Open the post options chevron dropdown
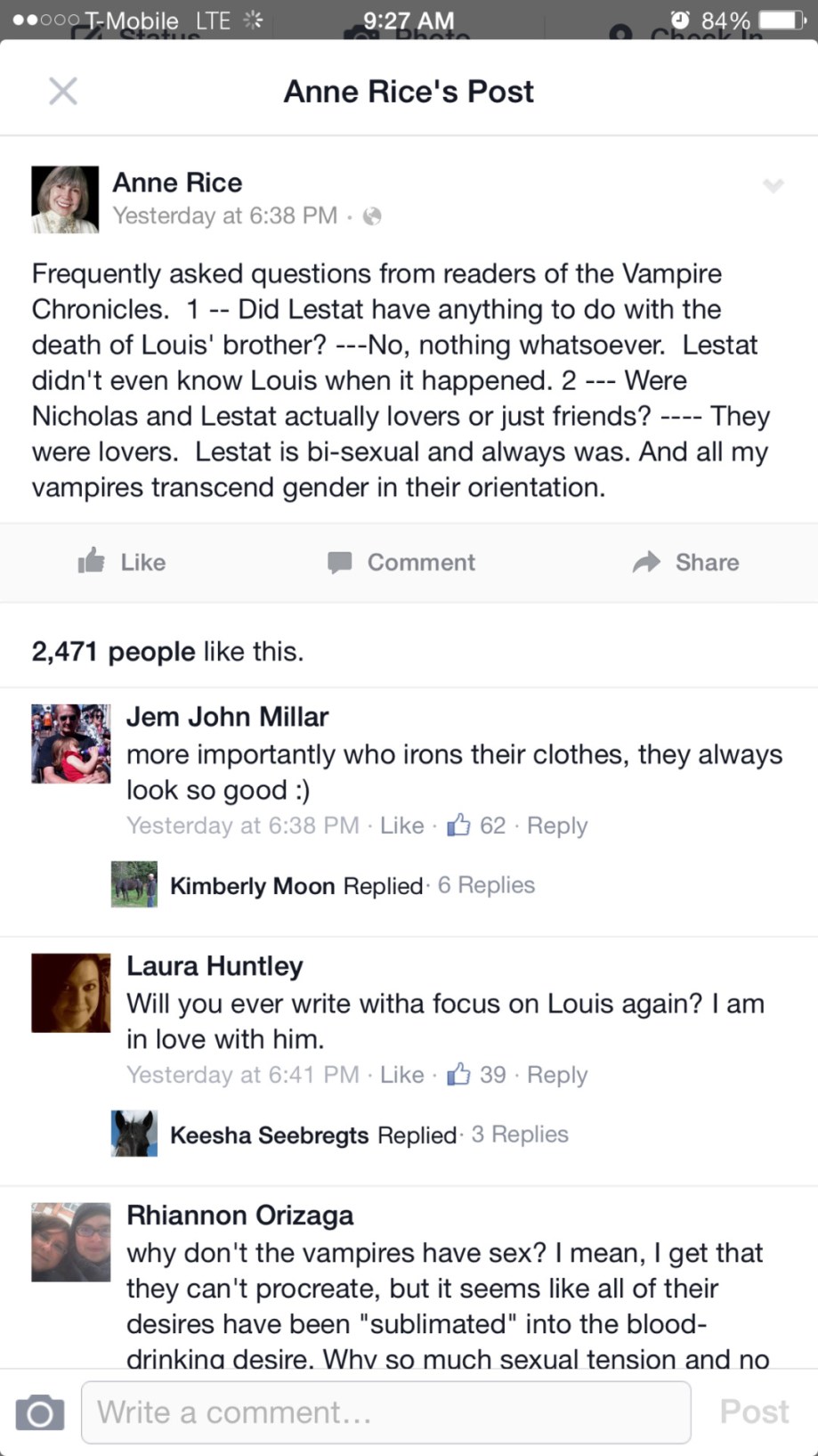 [x=773, y=185]
